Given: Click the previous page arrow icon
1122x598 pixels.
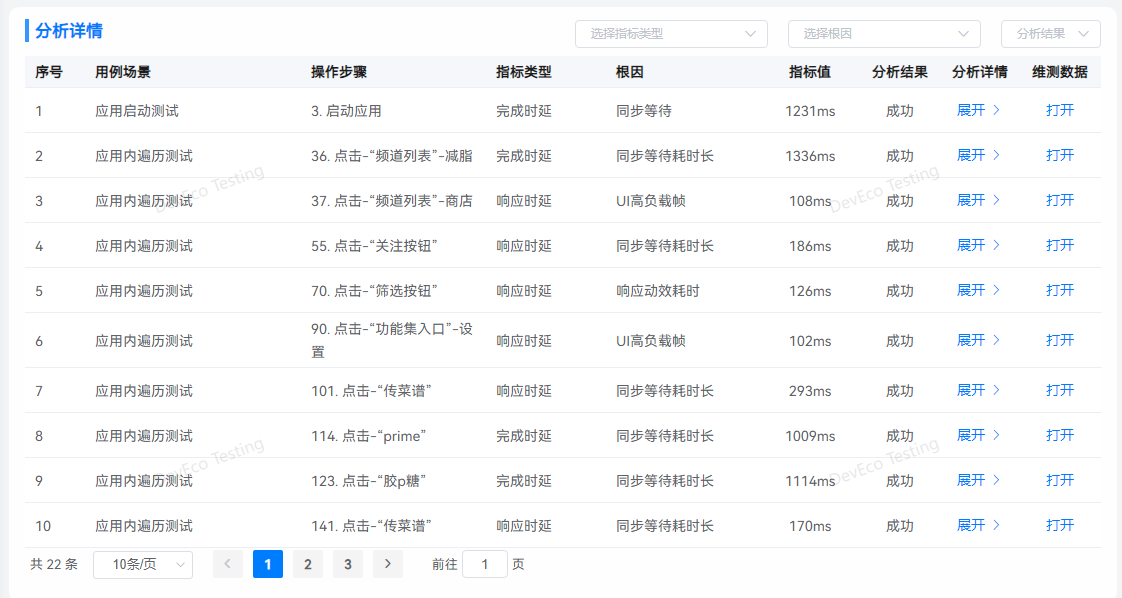Looking at the screenshot, I should coord(228,564).
